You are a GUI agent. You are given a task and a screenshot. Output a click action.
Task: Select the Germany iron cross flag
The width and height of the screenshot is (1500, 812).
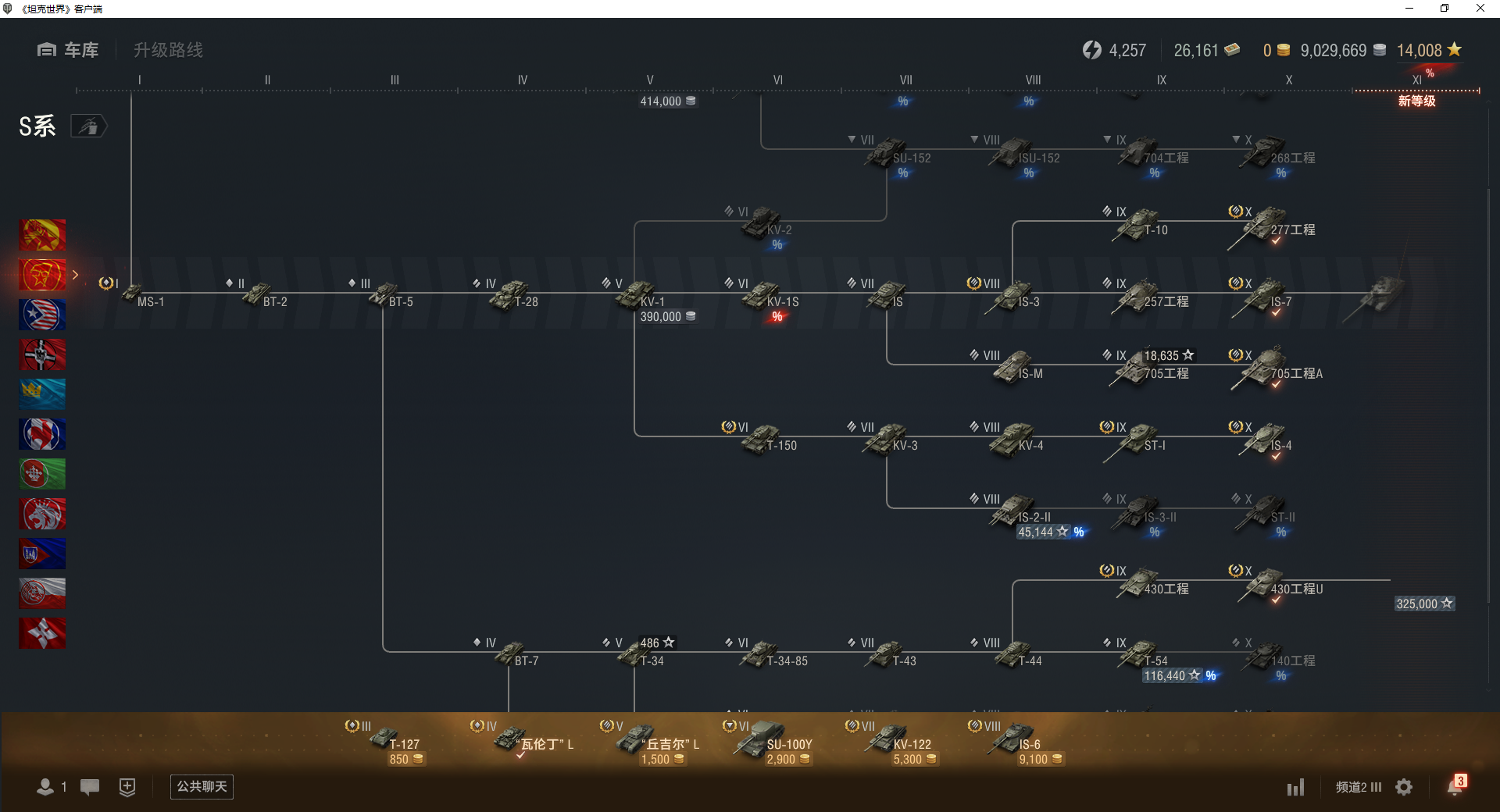pyautogui.click(x=42, y=354)
